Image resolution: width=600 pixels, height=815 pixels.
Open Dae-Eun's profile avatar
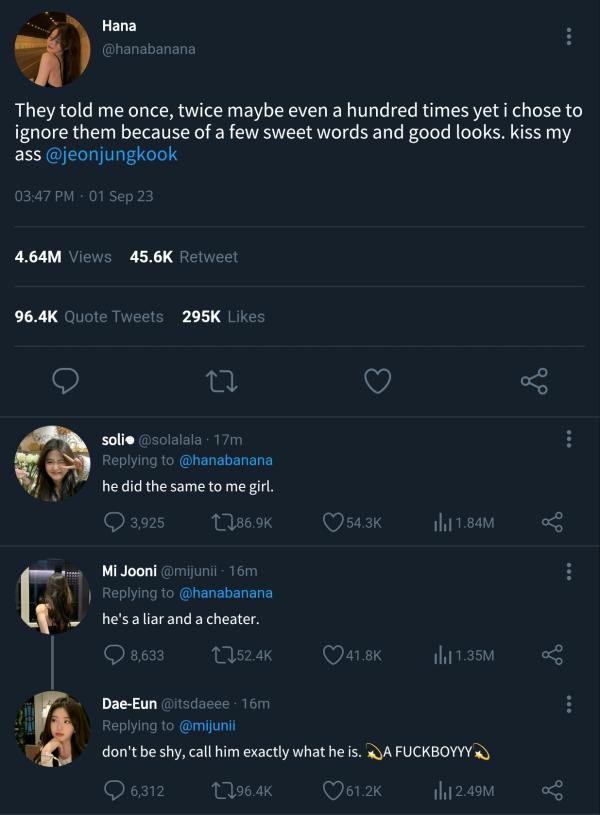tap(53, 728)
